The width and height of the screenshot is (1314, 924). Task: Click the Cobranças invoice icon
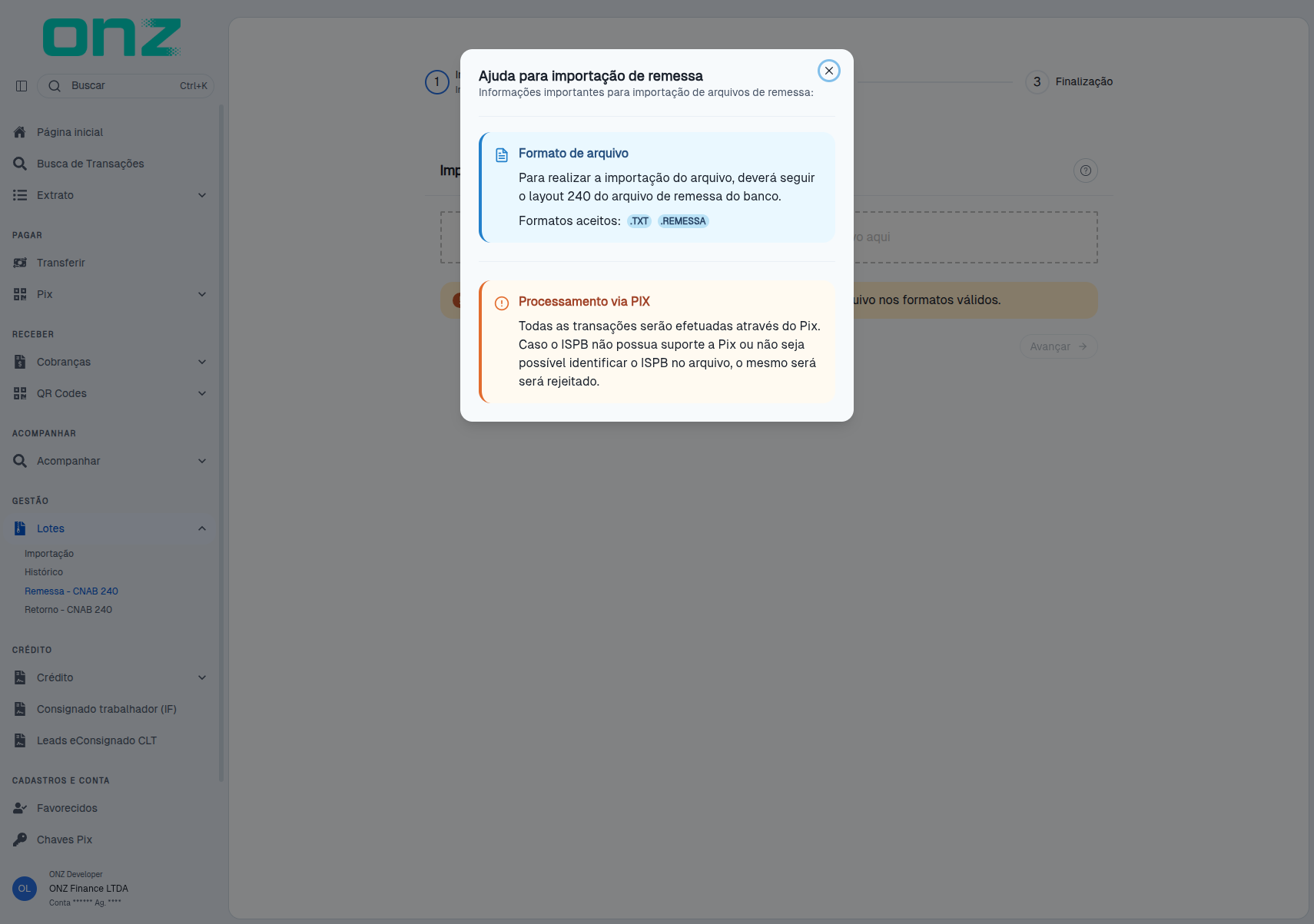[x=20, y=362]
